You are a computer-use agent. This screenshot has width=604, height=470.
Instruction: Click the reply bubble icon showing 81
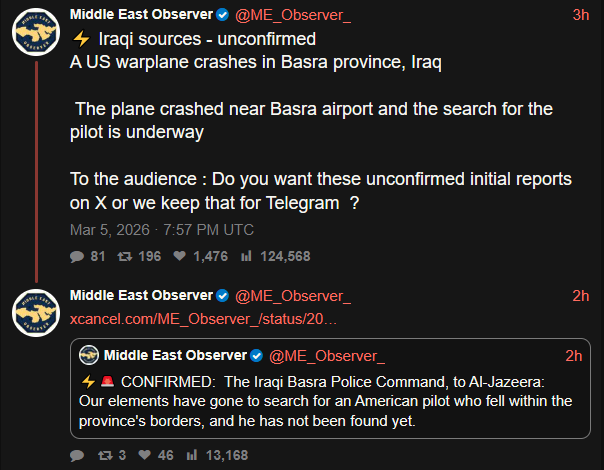(x=77, y=256)
